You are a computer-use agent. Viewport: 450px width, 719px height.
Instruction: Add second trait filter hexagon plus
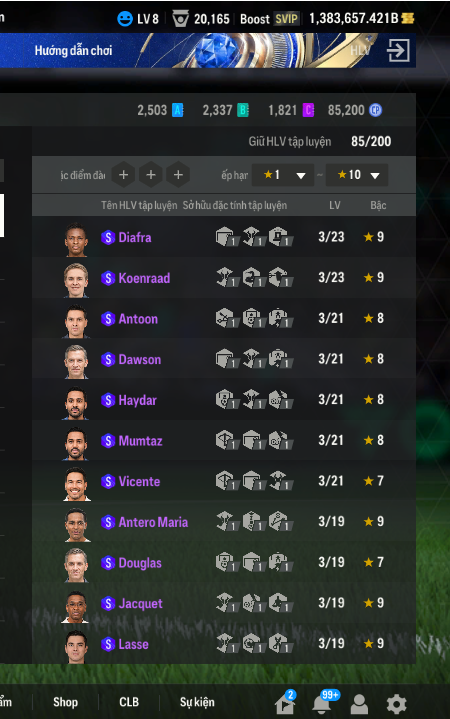click(x=151, y=175)
